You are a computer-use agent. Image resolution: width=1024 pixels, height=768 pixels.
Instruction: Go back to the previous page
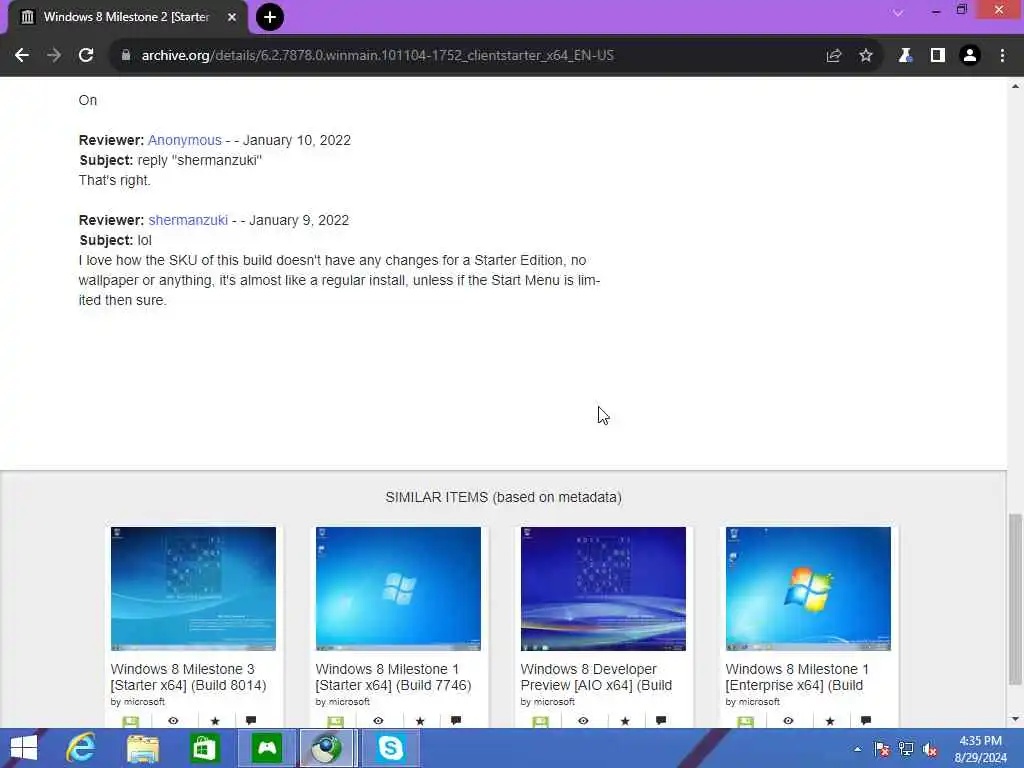tap(22, 56)
